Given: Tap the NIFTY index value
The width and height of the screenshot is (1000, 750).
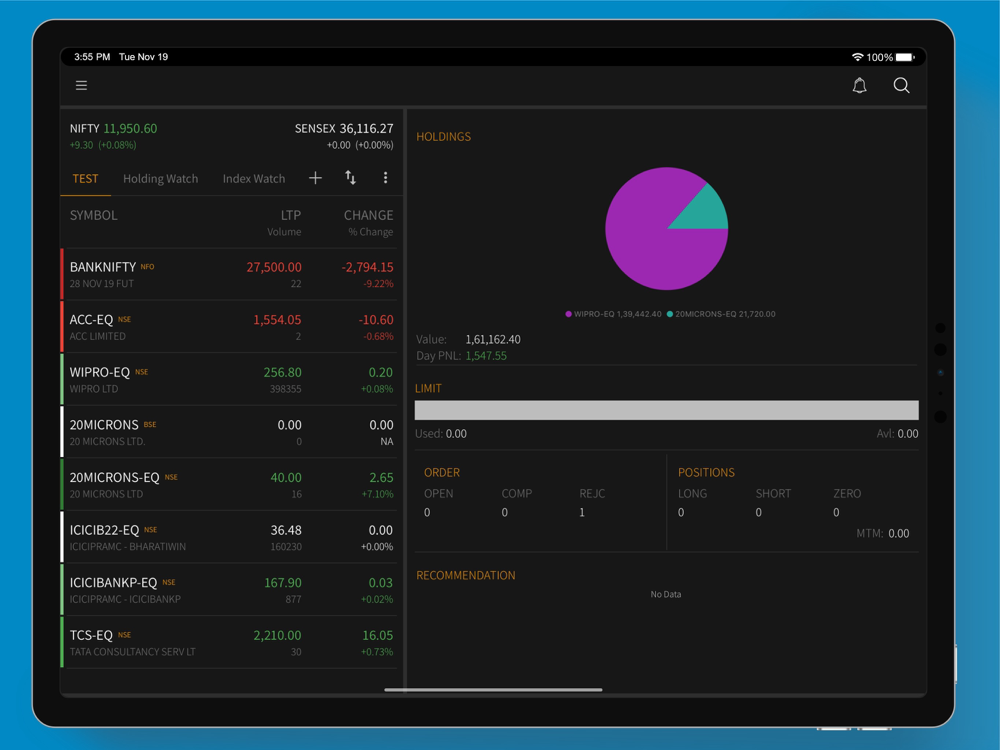Looking at the screenshot, I should (130, 129).
